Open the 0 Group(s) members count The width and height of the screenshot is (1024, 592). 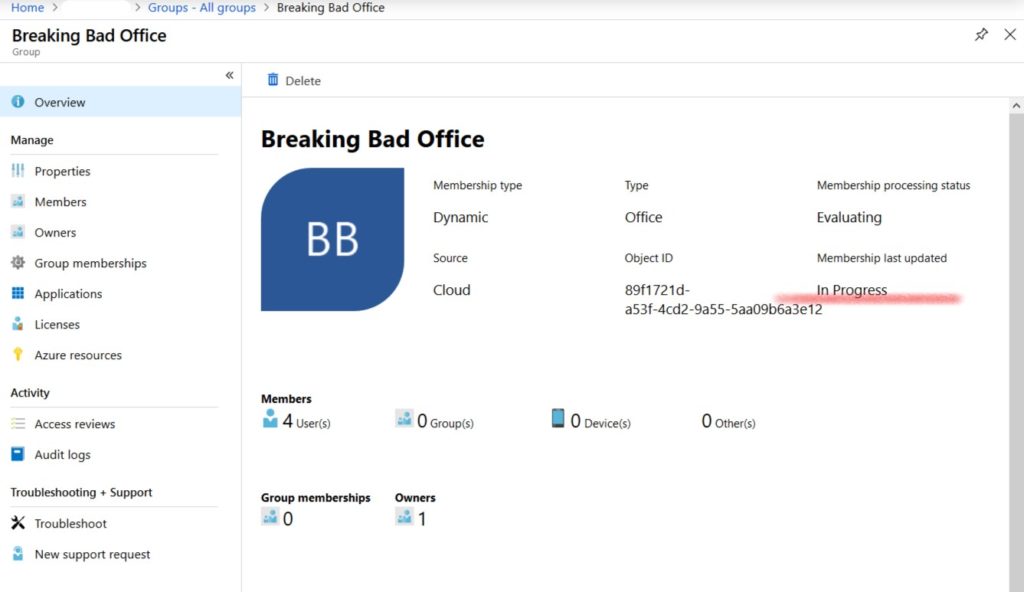pos(445,421)
